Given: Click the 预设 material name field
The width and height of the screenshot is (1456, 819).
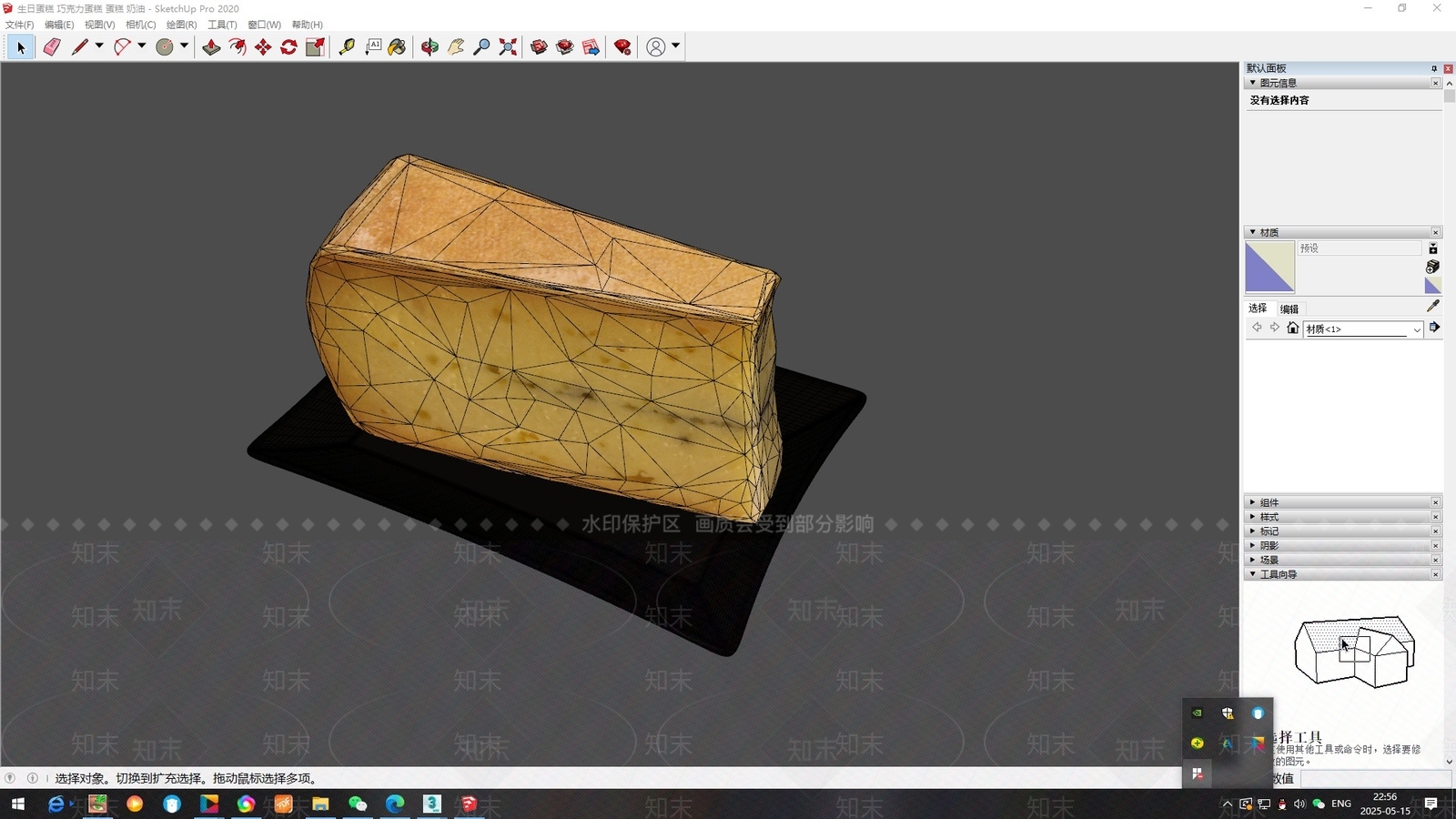Looking at the screenshot, I should coord(1360,248).
